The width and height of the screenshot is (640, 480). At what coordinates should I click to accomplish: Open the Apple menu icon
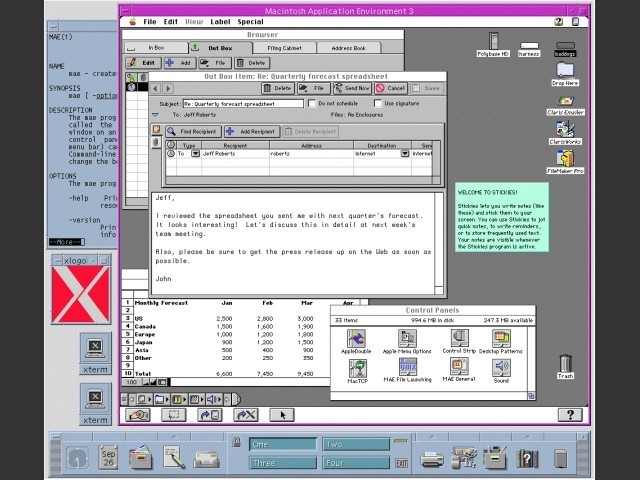pos(132,22)
